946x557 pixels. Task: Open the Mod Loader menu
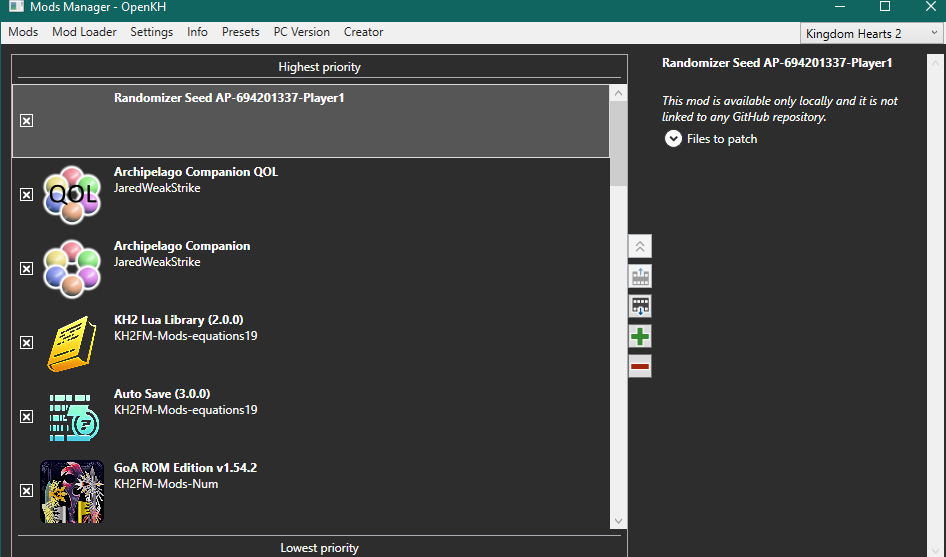[x=84, y=32]
